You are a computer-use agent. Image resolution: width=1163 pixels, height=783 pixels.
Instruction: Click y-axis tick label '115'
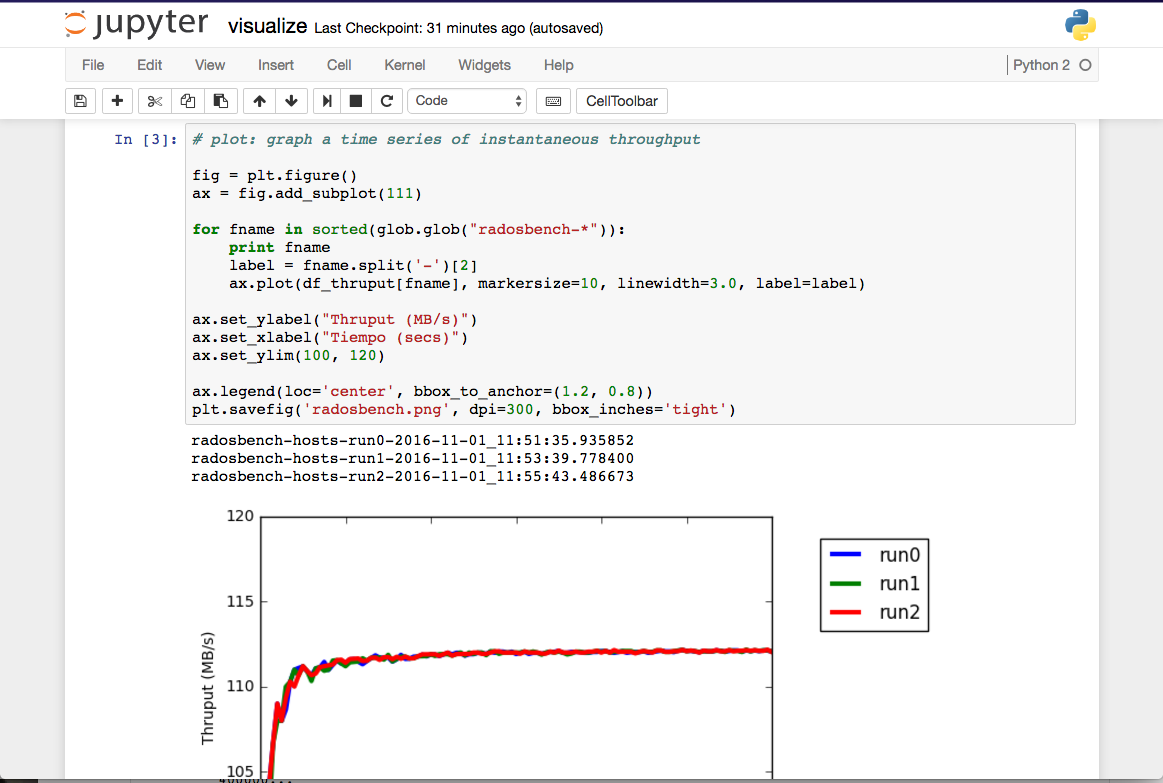[240, 601]
